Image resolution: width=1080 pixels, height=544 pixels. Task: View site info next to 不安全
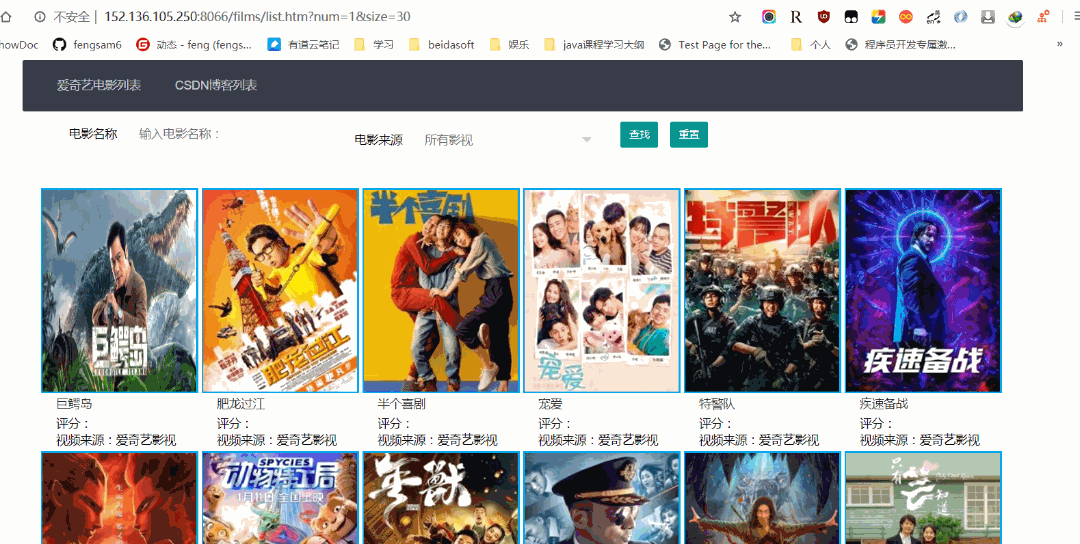(39, 17)
